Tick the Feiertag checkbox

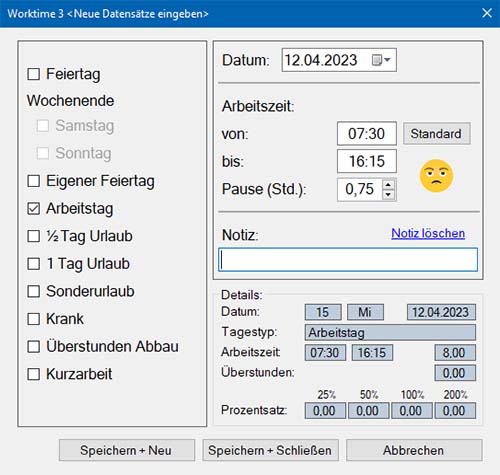tap(33, 74)
